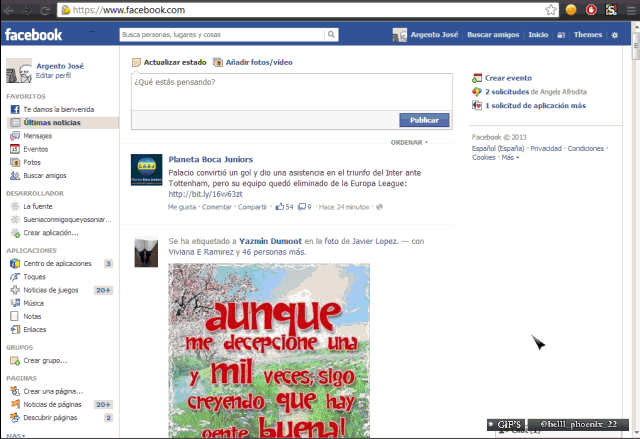The width and height of the screenshot is (640, 439).
Task: Open Themes in the top bar
Action: [588, 35]
